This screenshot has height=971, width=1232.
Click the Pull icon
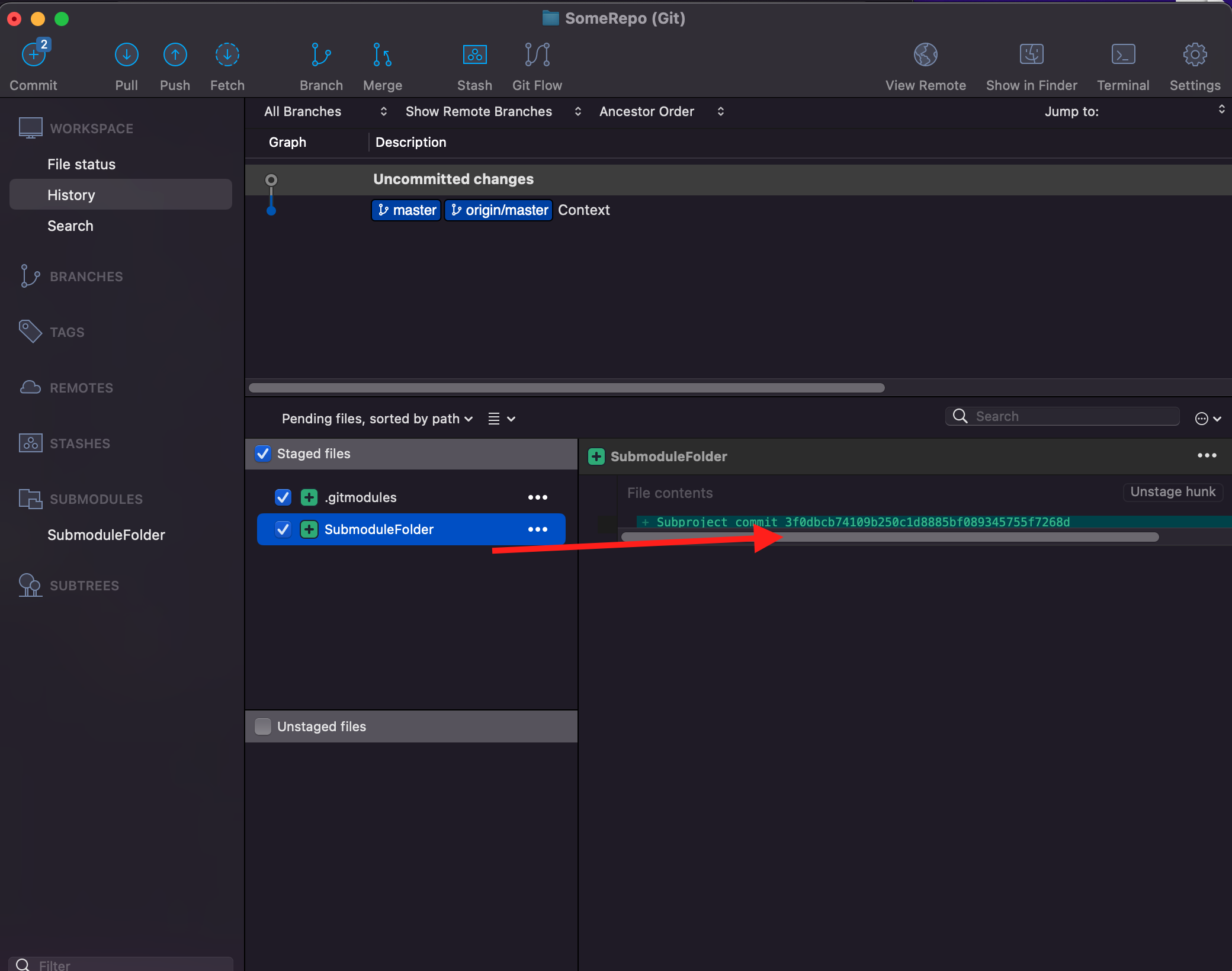(x=126, y=56)
